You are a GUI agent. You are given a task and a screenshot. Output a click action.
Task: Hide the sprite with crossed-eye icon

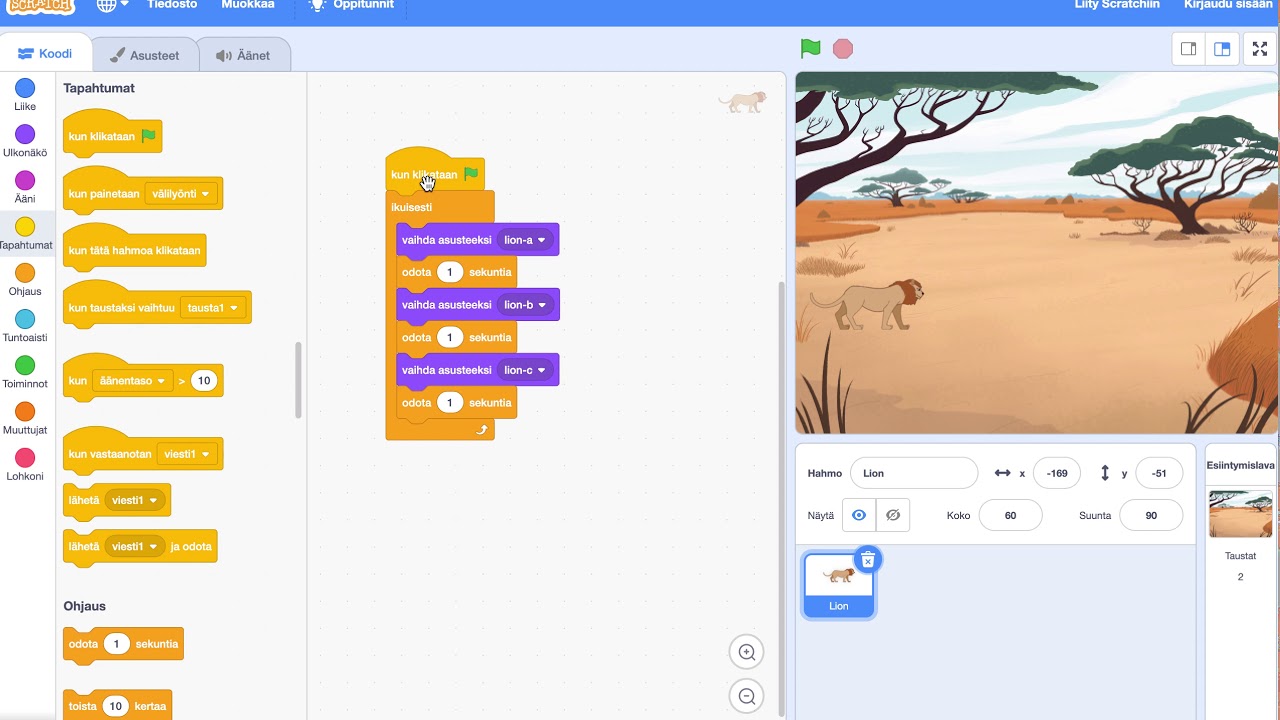893,515
